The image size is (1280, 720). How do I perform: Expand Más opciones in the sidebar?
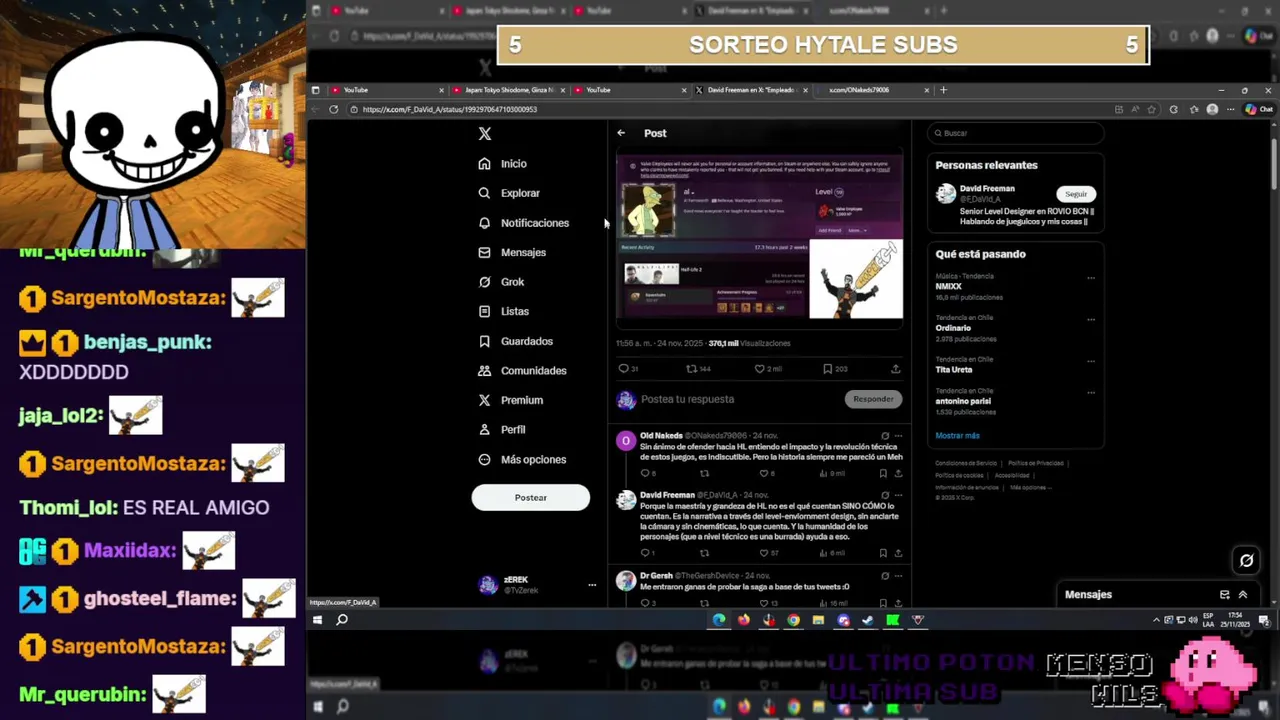[522, 459]
